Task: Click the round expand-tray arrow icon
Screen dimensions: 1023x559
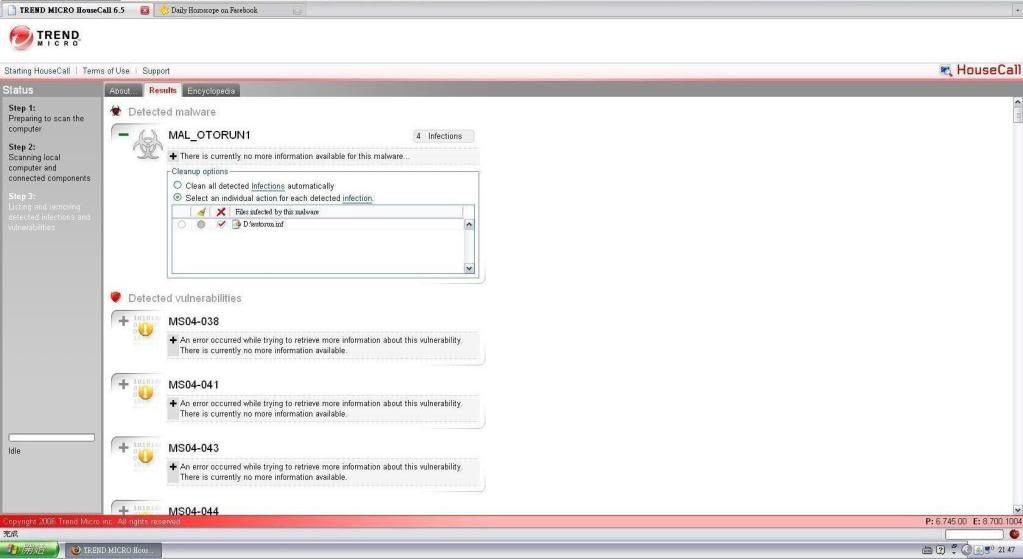Action: (966, 550)
